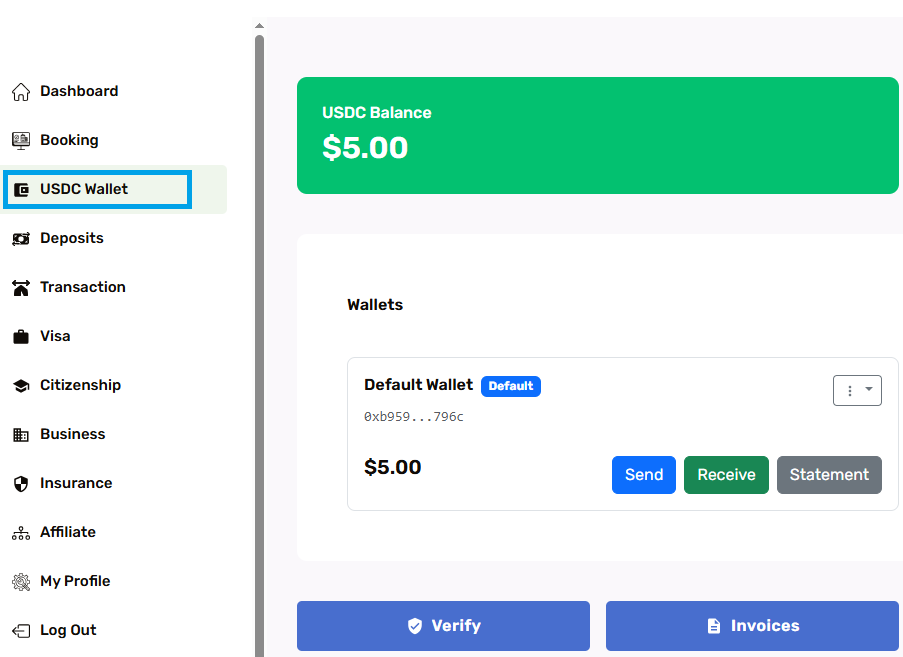Viewport: 903px width, 657px height.
Task: Click the My Profile gear icon
Action: click(x=21, y=582)
